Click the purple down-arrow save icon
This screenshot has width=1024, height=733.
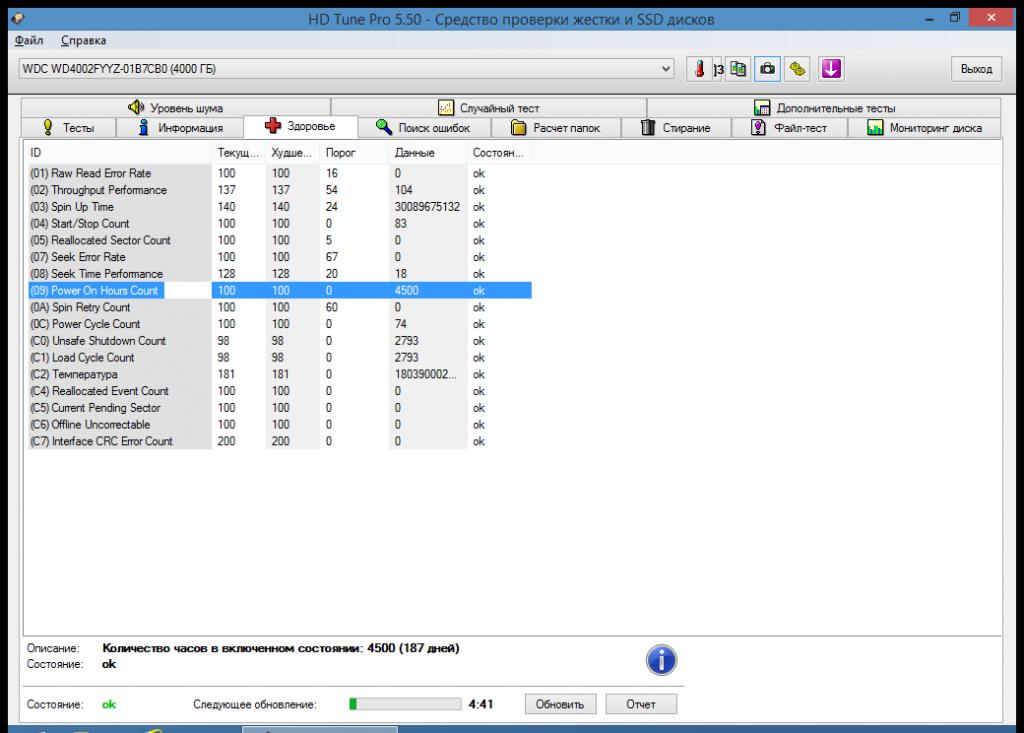click(x=831, y=69)
